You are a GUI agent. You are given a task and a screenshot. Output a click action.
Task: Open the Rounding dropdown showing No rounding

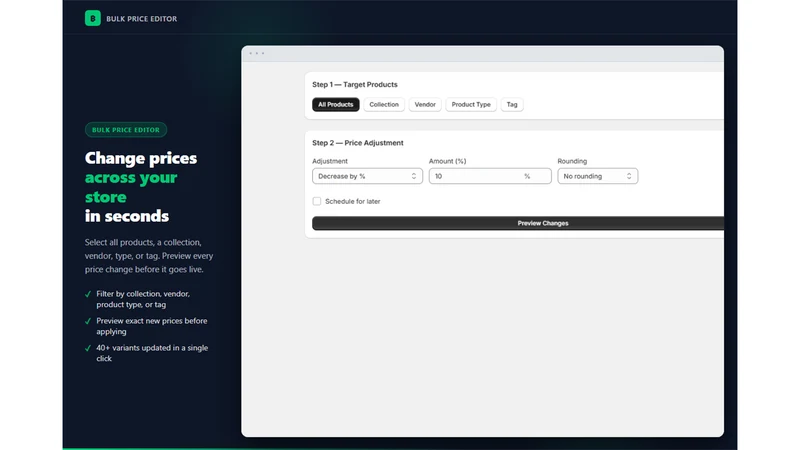[x=597, y=176]
